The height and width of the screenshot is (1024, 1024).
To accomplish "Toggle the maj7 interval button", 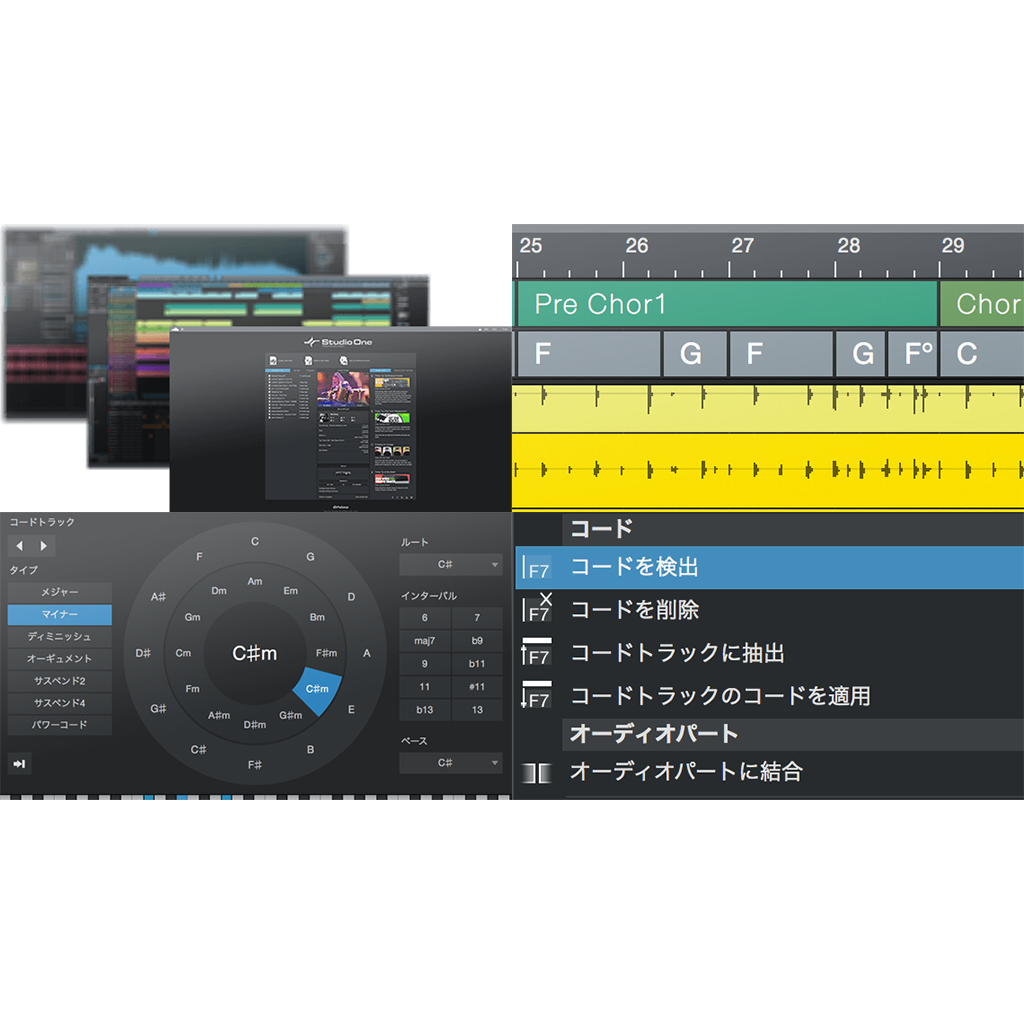I will point(424,639).
